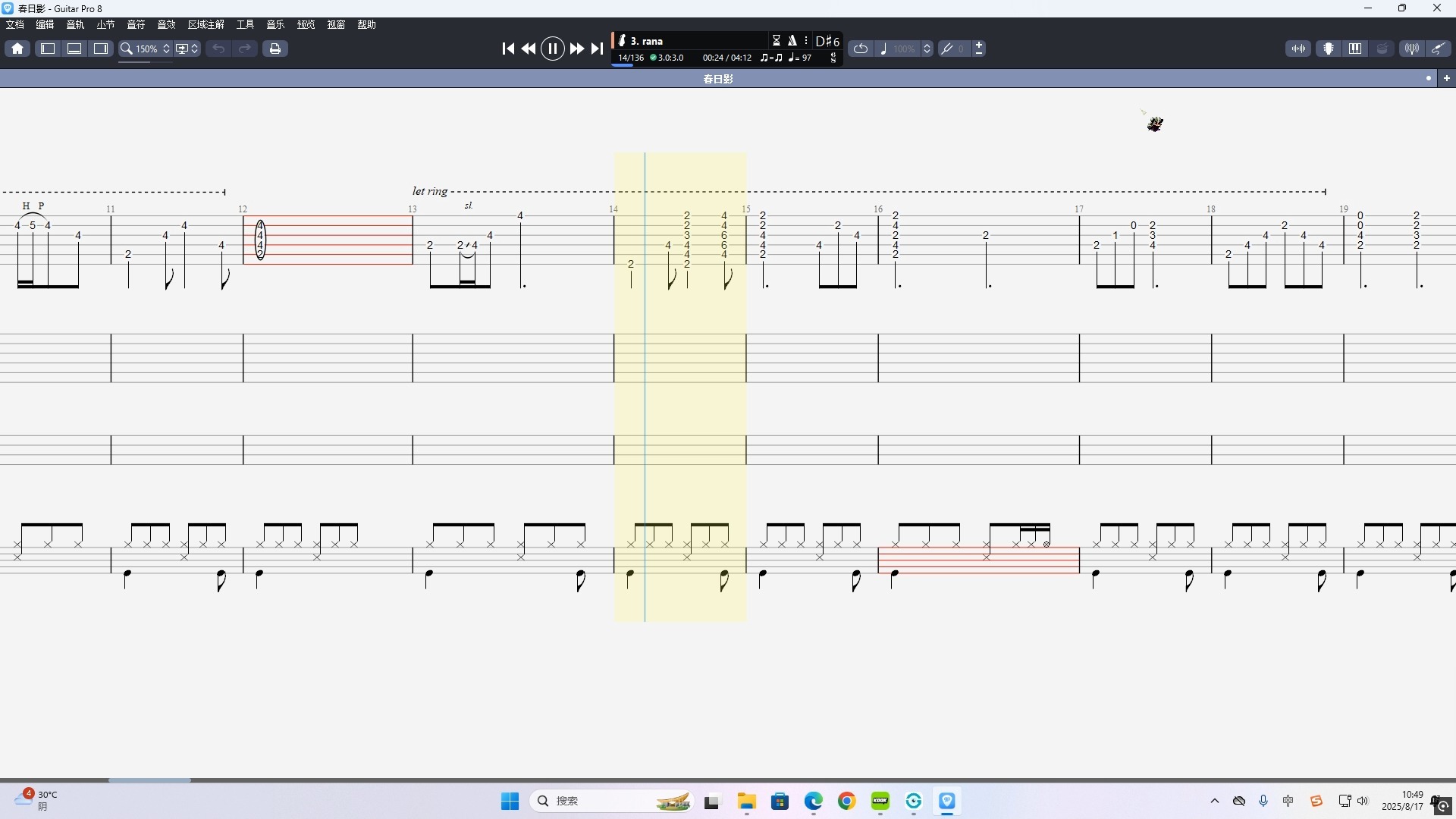Open the 音符 menu
1456x819 pixels.
(x=136, y=25)
